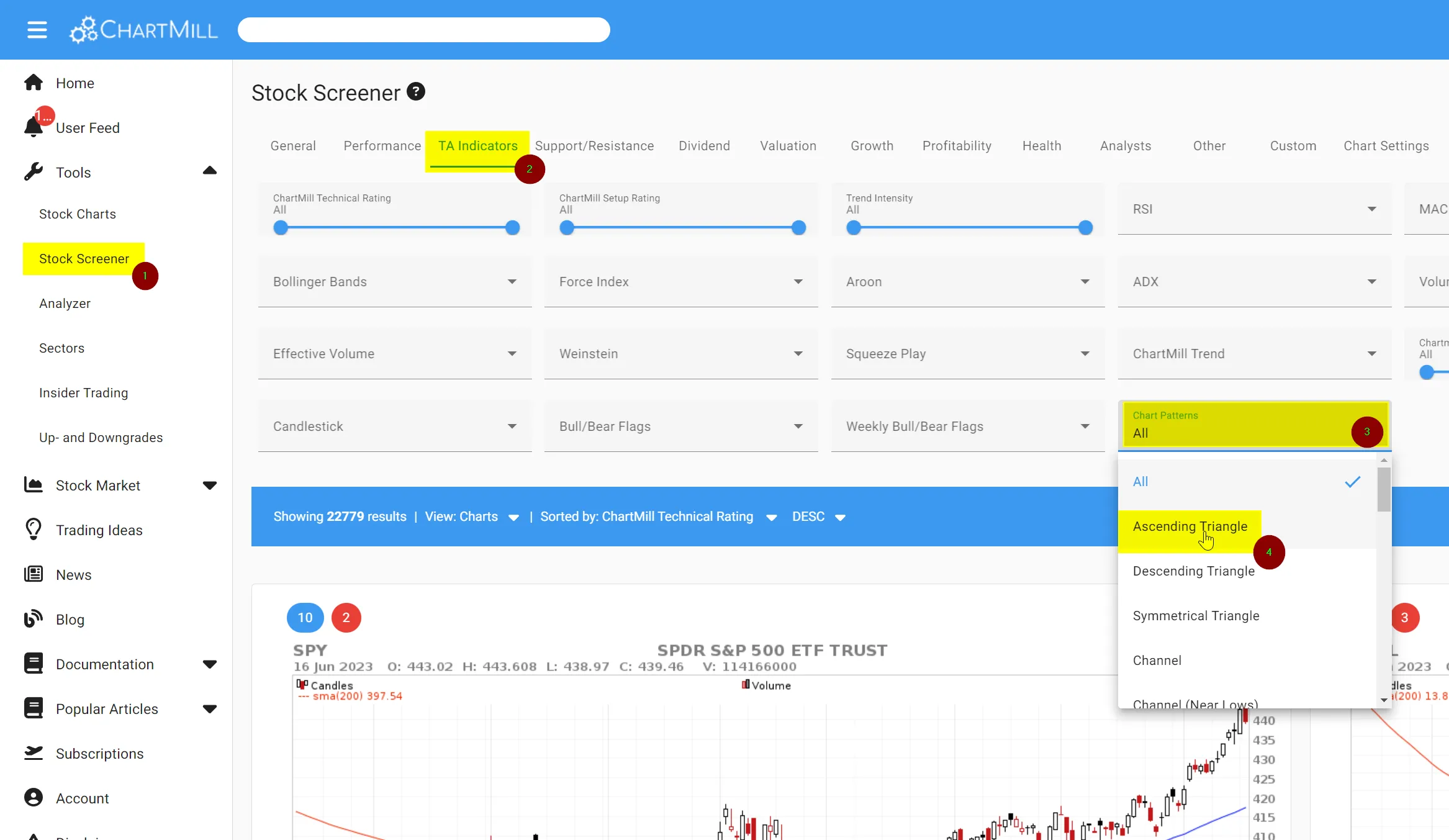
Task: Select All in Chart Patterns list
Action: pos(1247,482)
